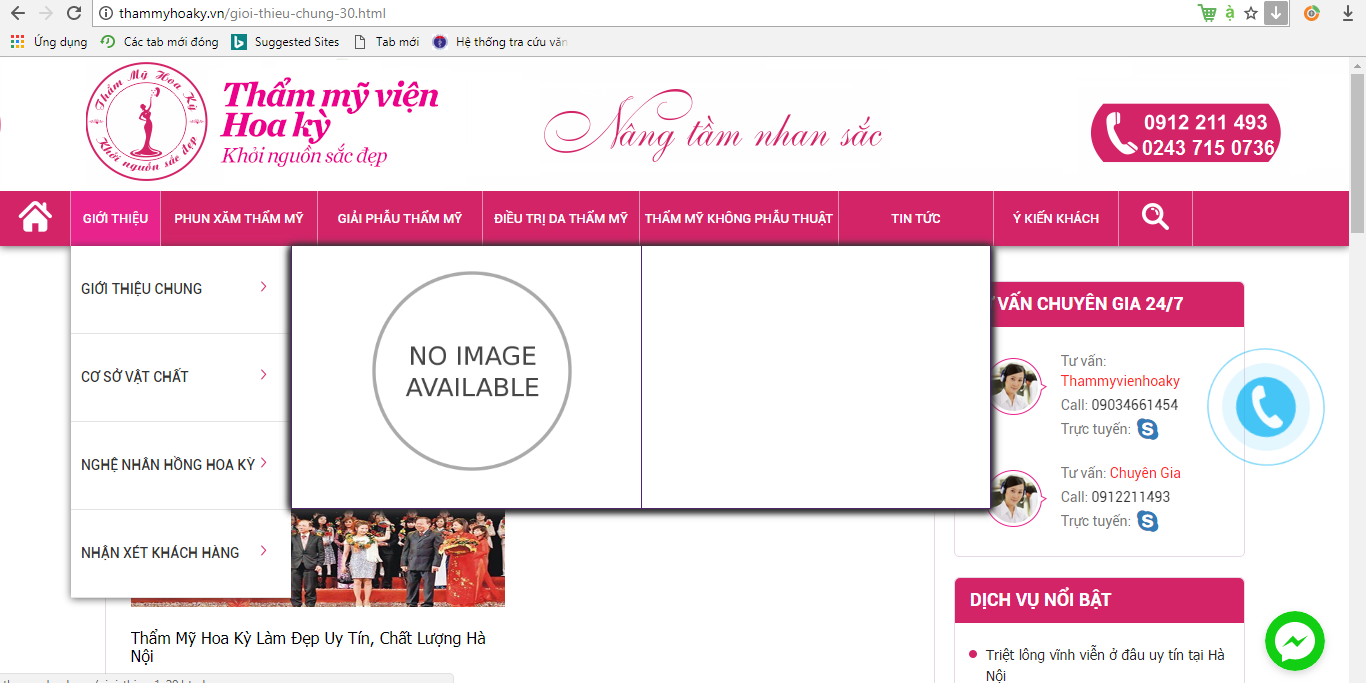Image resolution: width=1366 pixels, height=683 pixels.
Task: Click the Thammyvienhoaky consultant link
Action: pos(1120,381)
